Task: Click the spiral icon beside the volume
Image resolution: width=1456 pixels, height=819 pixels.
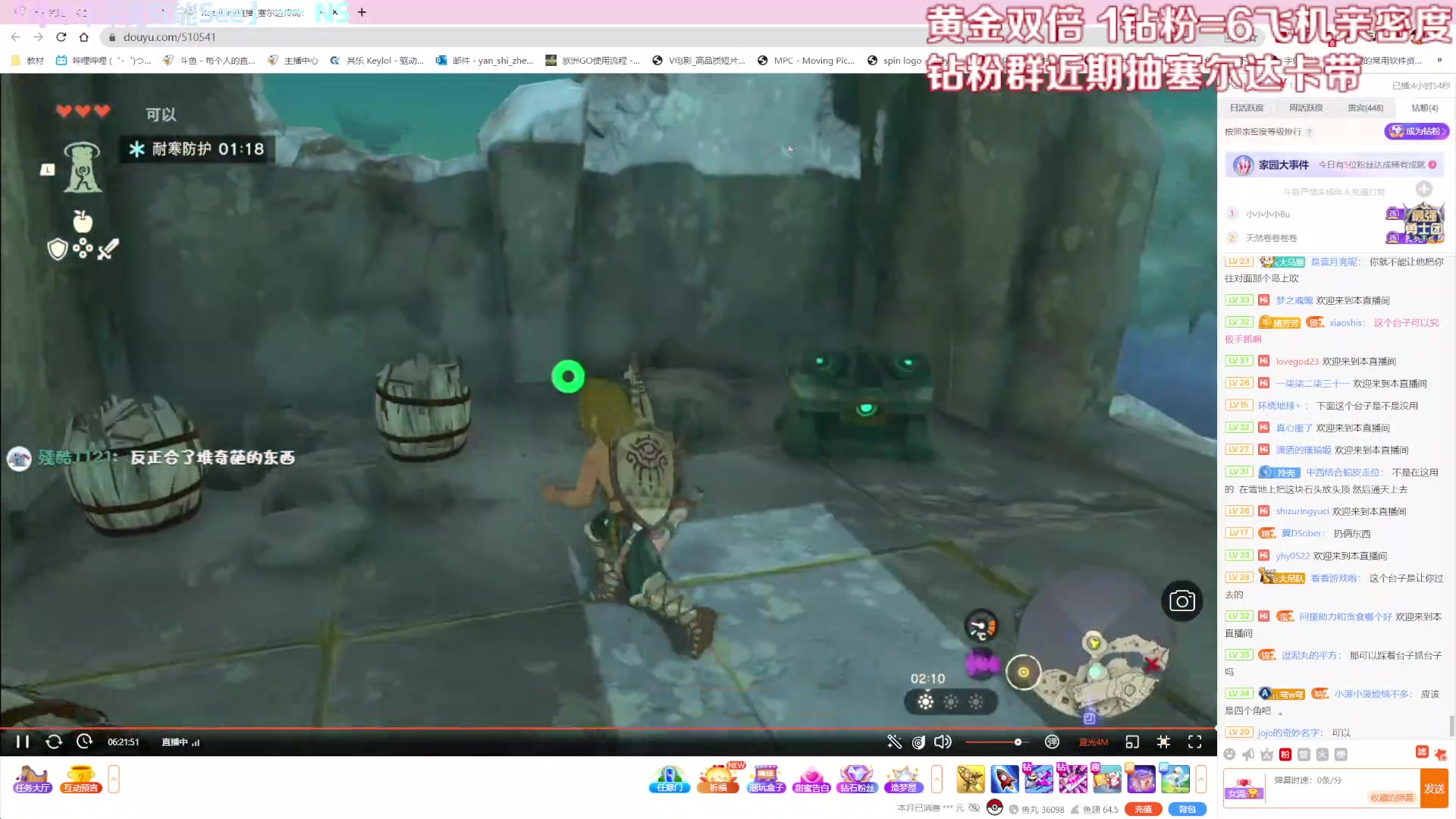Action: click(919, 742)
